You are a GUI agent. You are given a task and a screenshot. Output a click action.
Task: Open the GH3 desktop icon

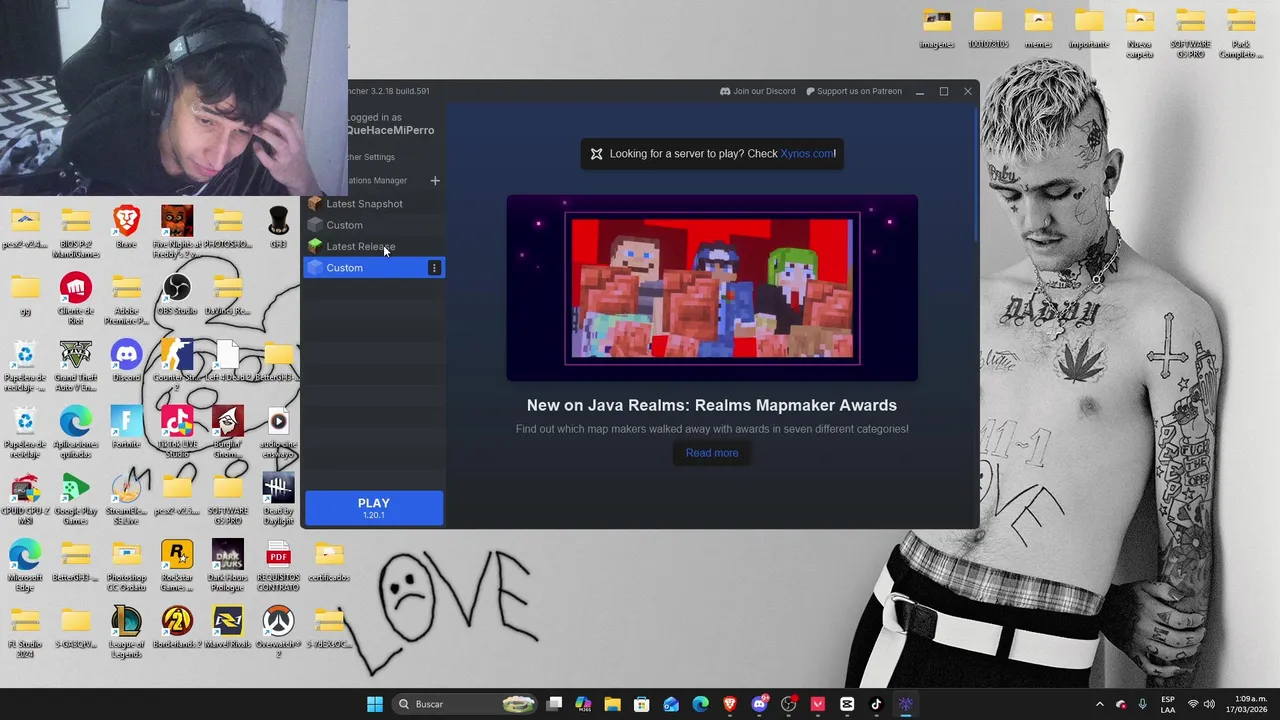tap(278, 227)
